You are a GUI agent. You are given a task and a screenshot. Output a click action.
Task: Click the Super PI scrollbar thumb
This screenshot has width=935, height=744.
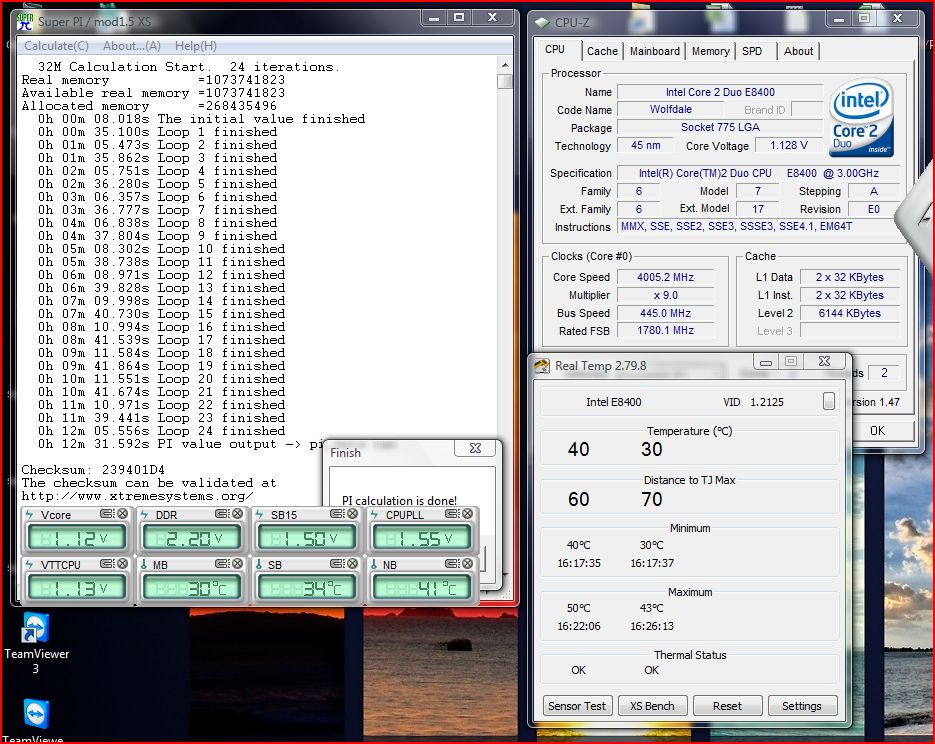tap(505, 81)
